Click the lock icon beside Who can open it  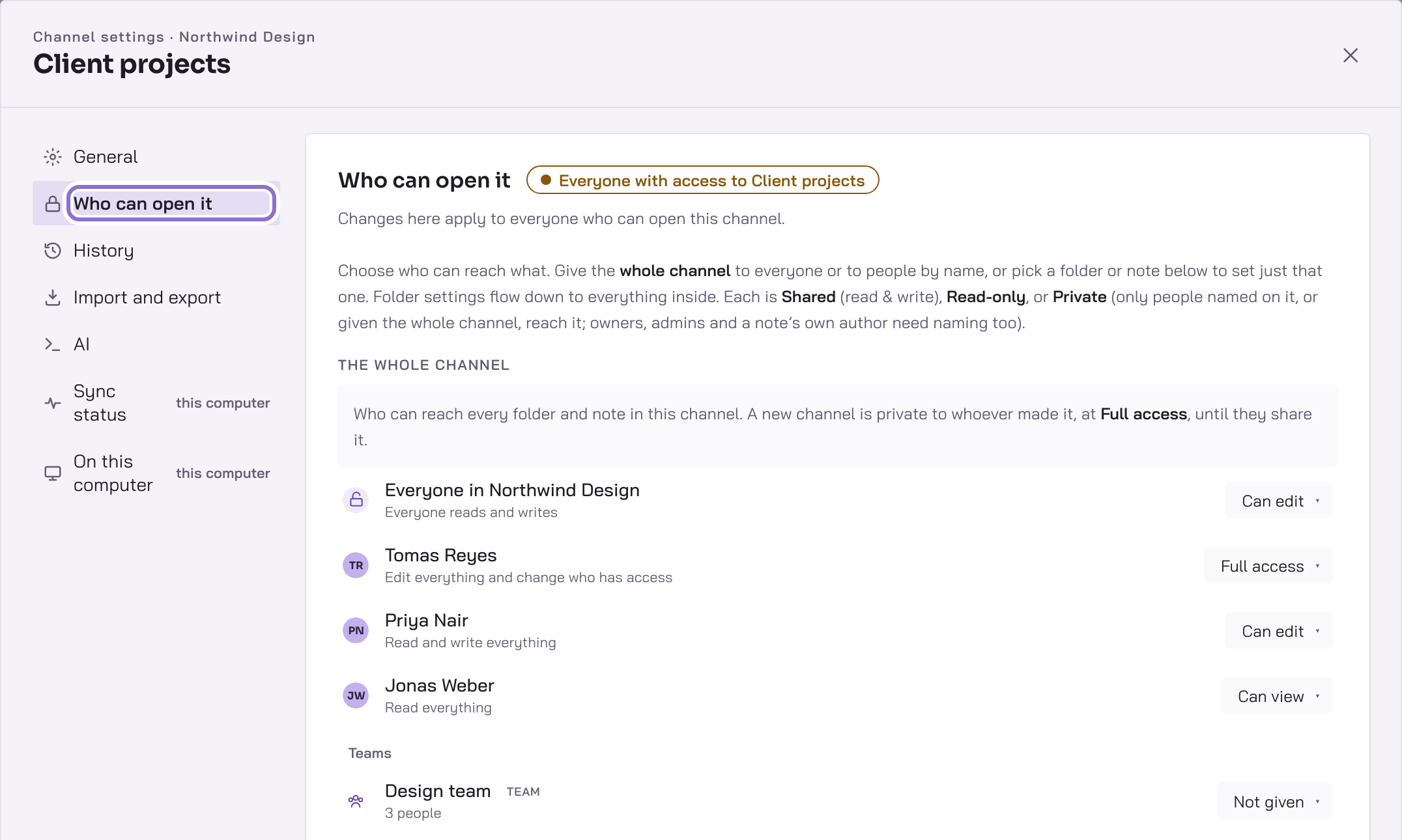53,204
